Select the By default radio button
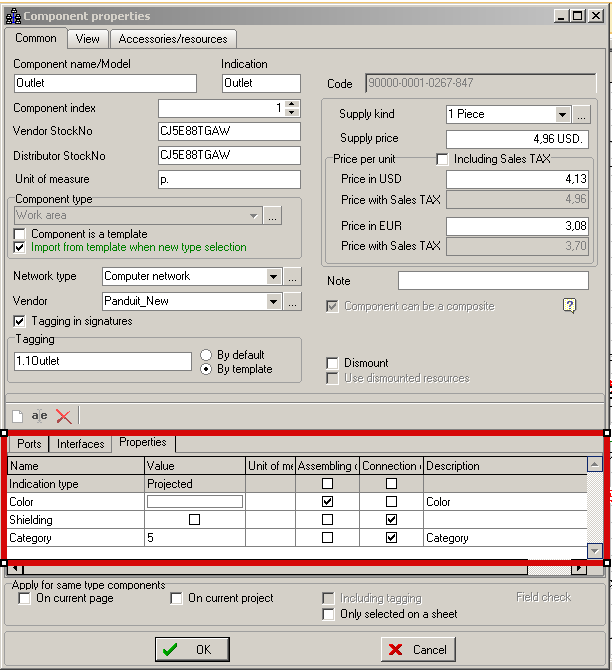612x670 pixels. tap(206, 355)
